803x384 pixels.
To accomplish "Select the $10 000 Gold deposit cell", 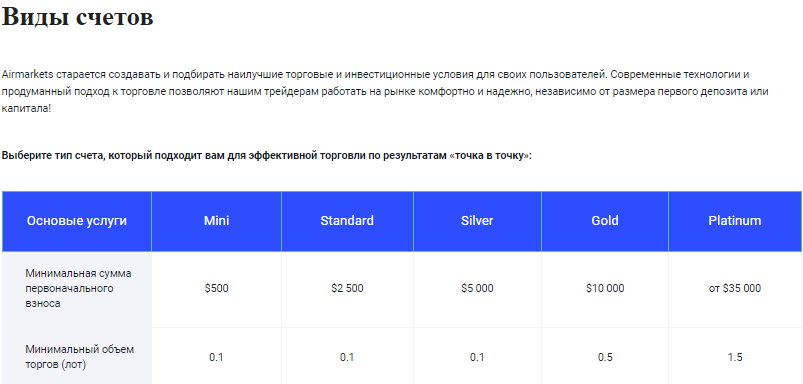I will coord(605,289).
